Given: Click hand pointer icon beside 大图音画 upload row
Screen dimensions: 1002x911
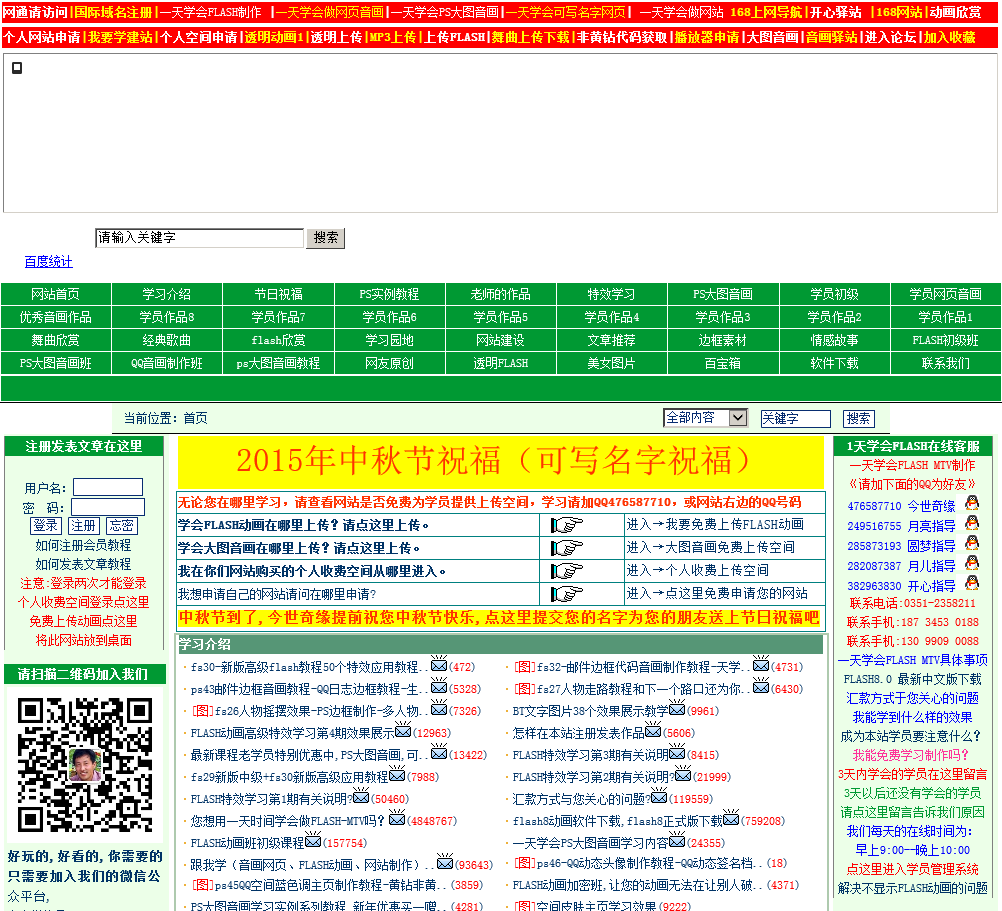Looking at the screenshot, I should pos(567,548).
